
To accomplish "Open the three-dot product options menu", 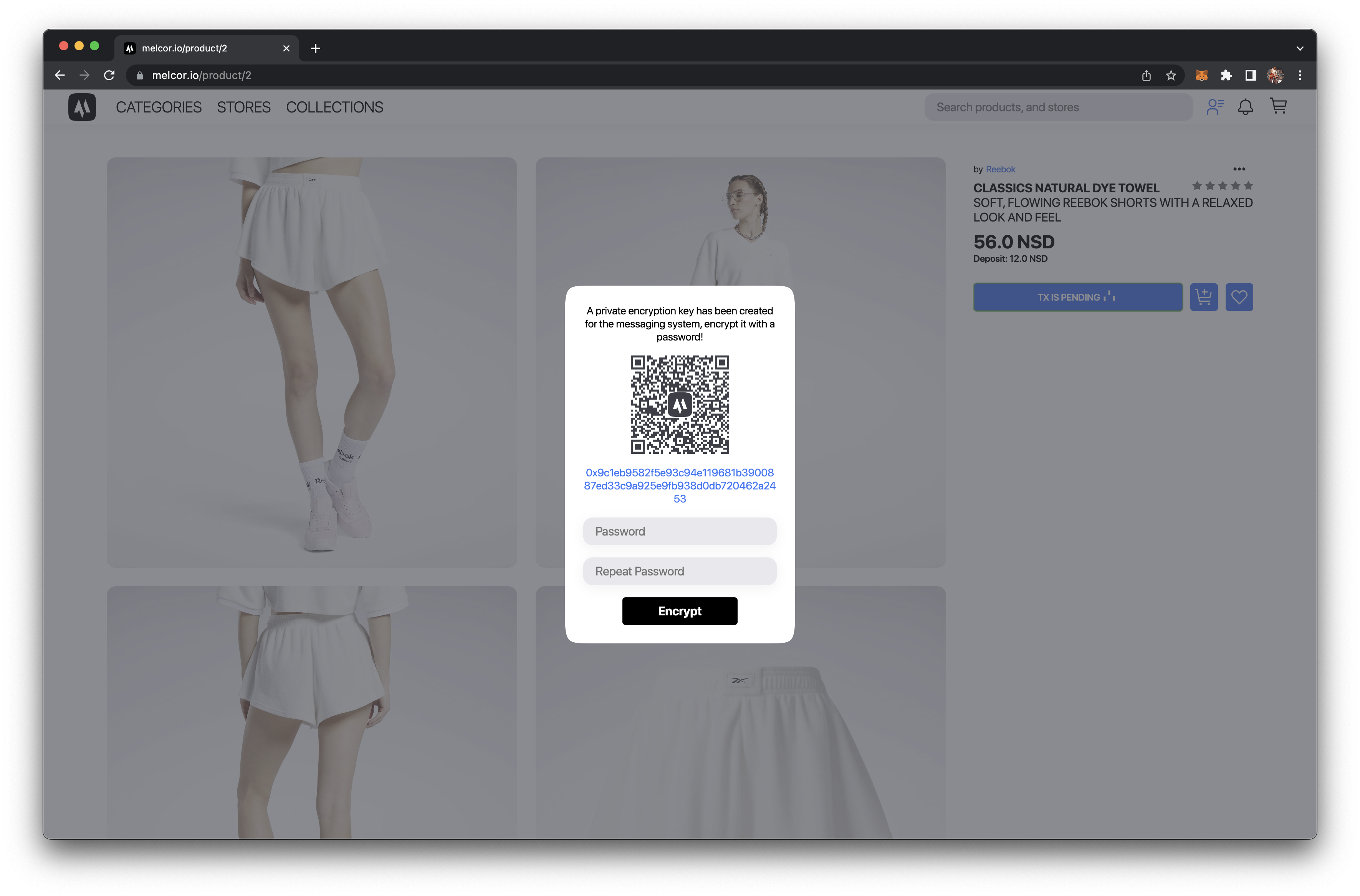I will (1239, 169).
